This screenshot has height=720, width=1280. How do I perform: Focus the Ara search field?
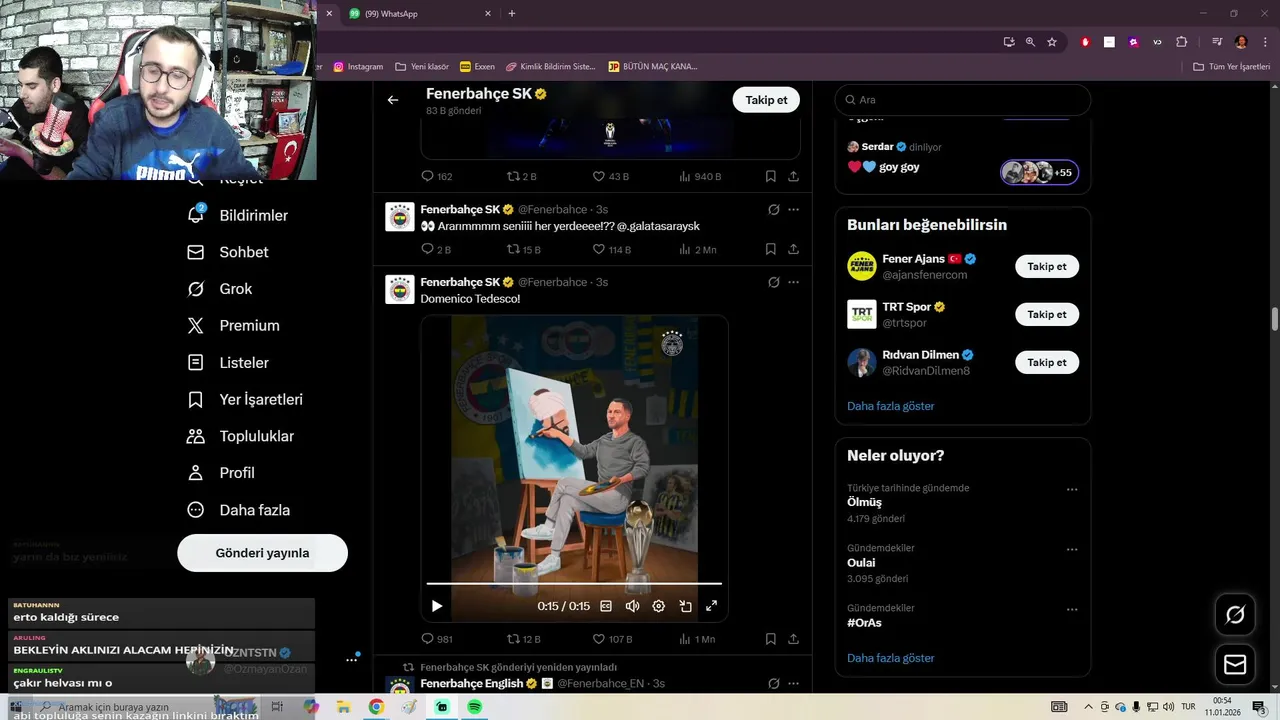pos(963,100)
